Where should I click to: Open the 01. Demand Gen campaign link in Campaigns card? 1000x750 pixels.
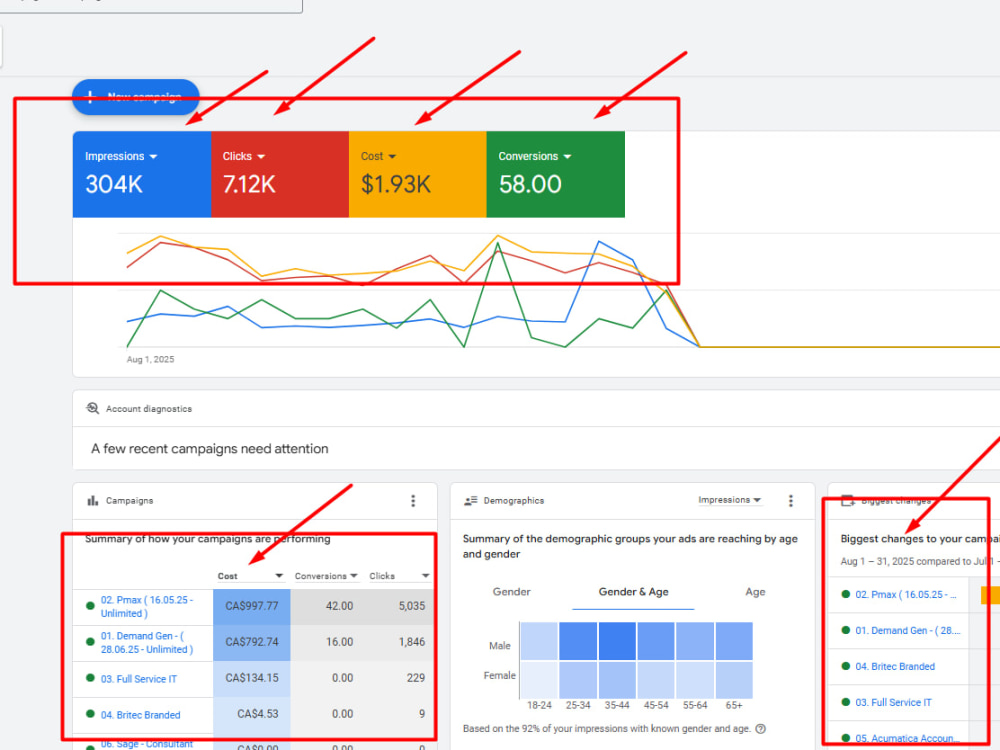[147, 642]
